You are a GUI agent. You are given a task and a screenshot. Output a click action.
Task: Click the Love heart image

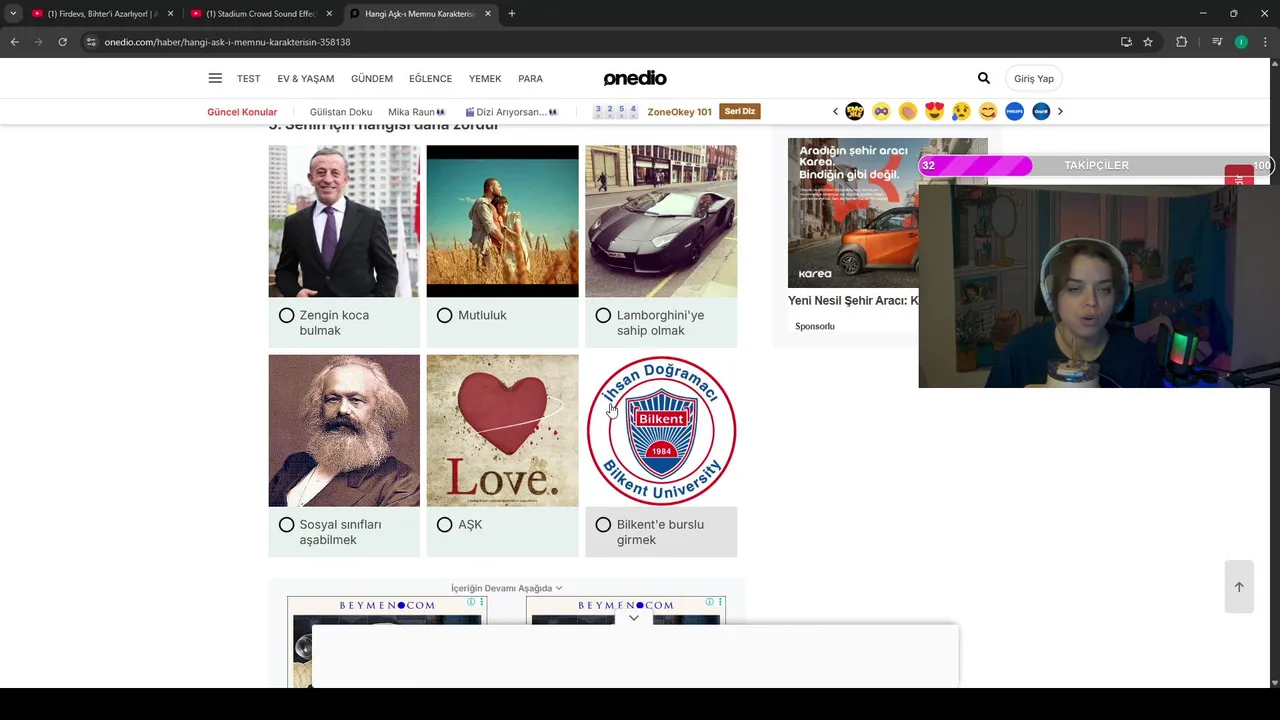coord(502,430)
